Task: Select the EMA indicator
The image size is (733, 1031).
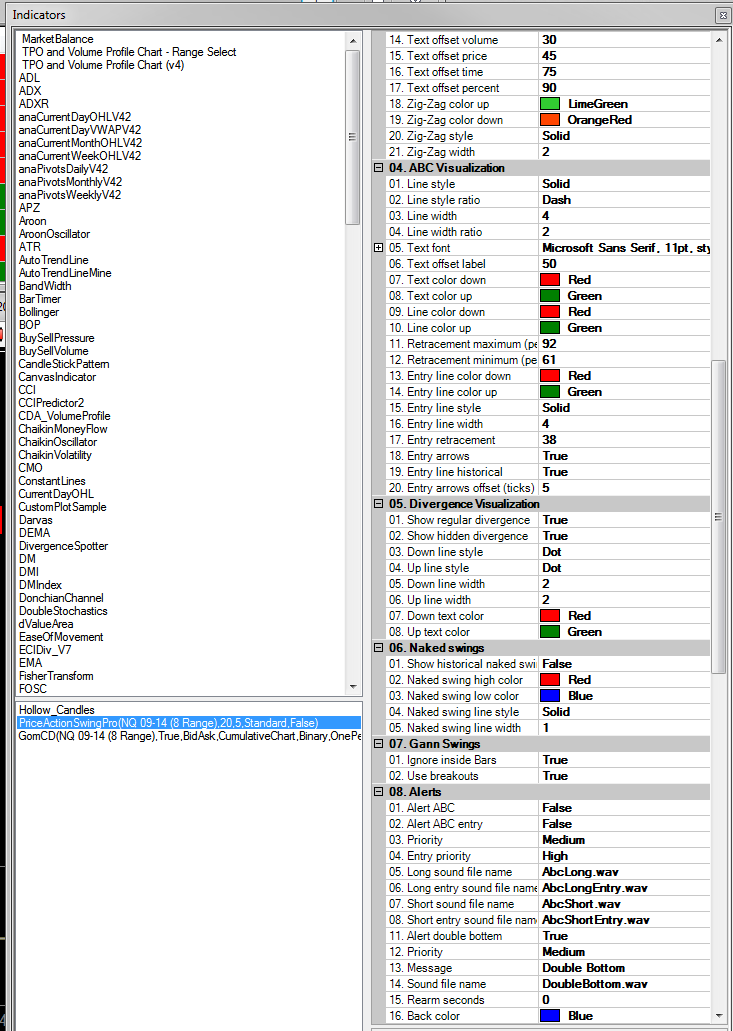Action: 30,663
